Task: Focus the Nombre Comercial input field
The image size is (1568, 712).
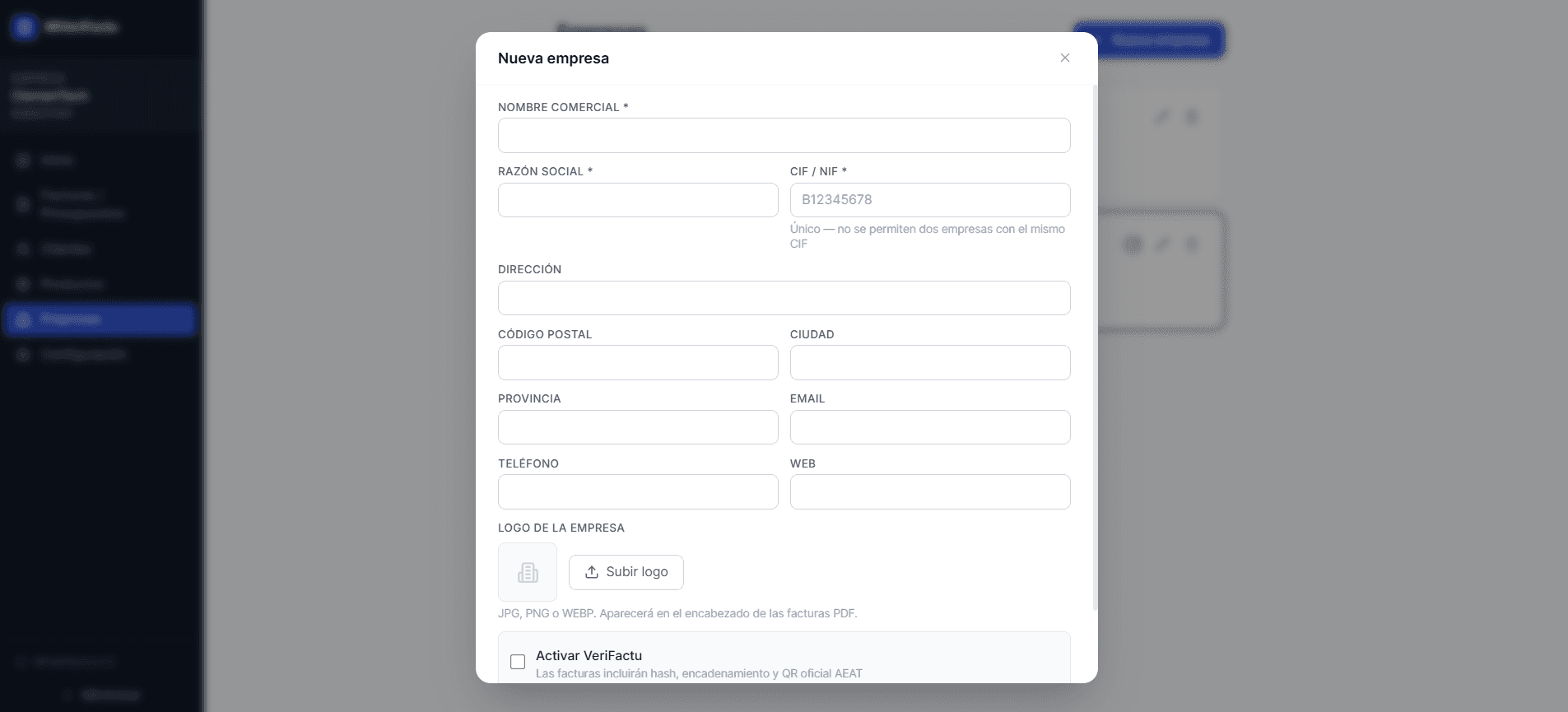Action: pos(784,135)
